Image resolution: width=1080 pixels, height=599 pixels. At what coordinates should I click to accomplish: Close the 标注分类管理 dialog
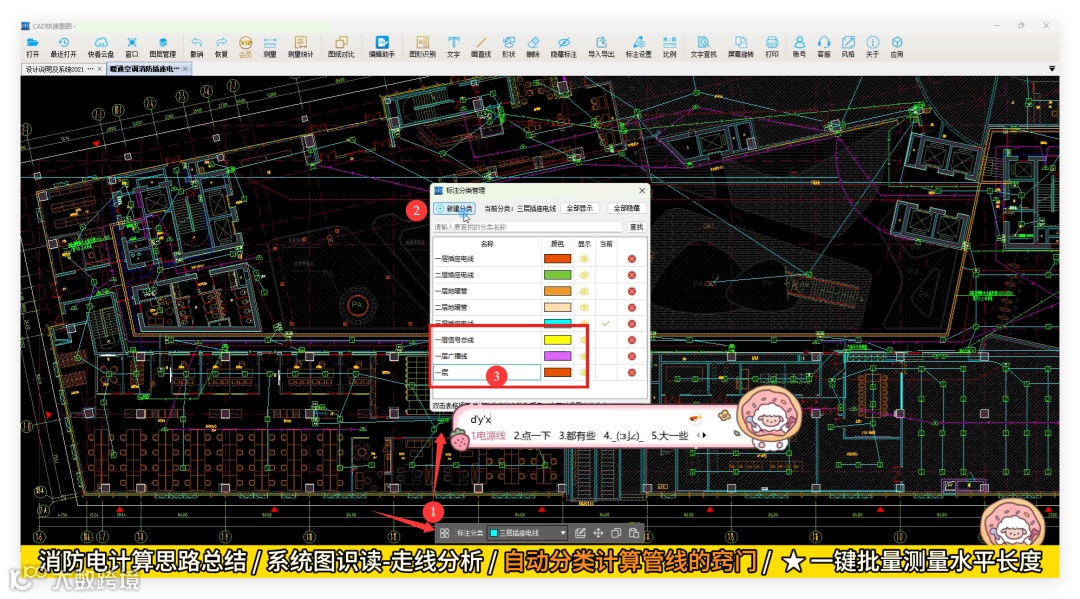click(642, 190)
